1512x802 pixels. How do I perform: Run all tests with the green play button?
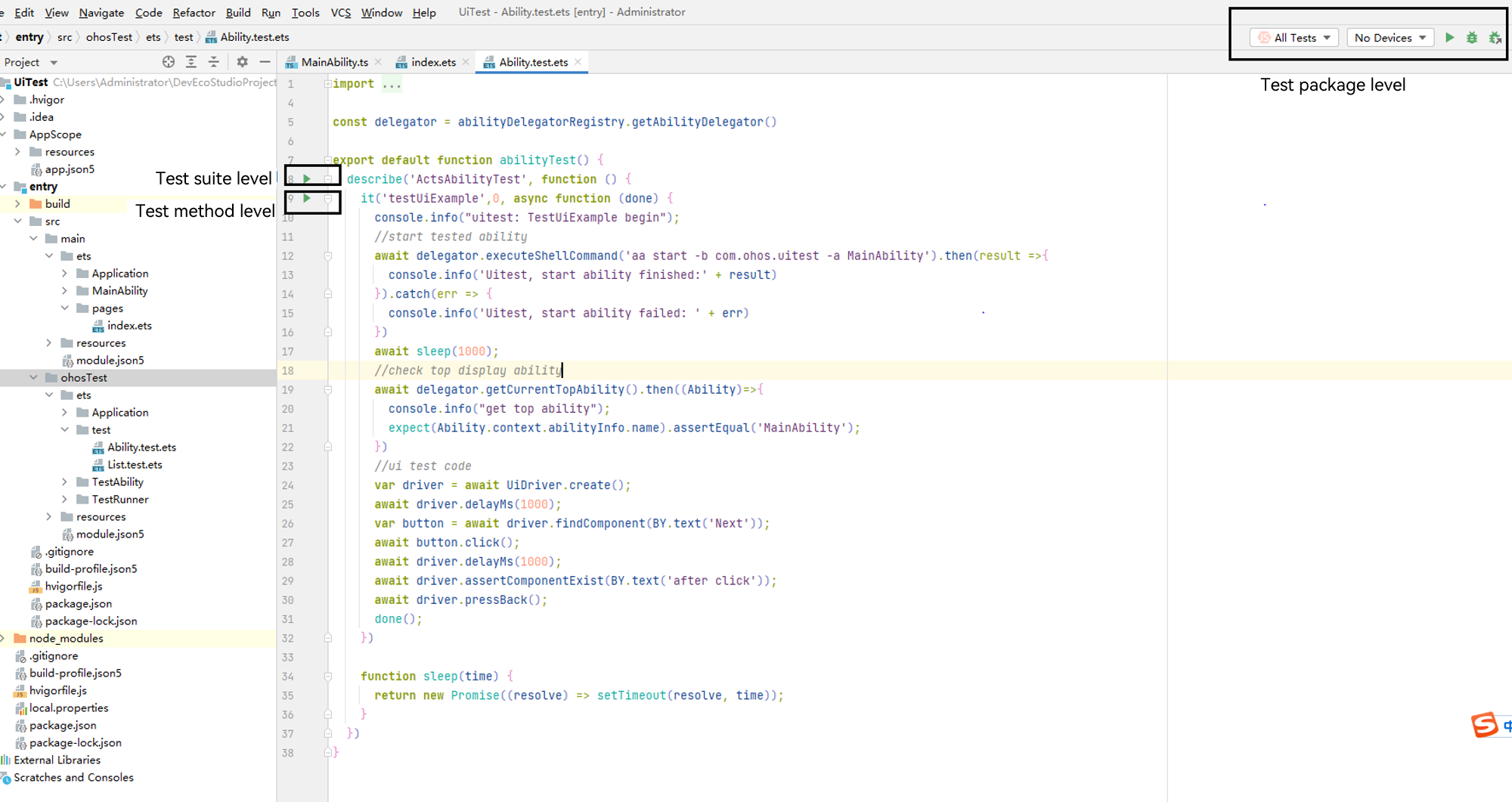1450,37
